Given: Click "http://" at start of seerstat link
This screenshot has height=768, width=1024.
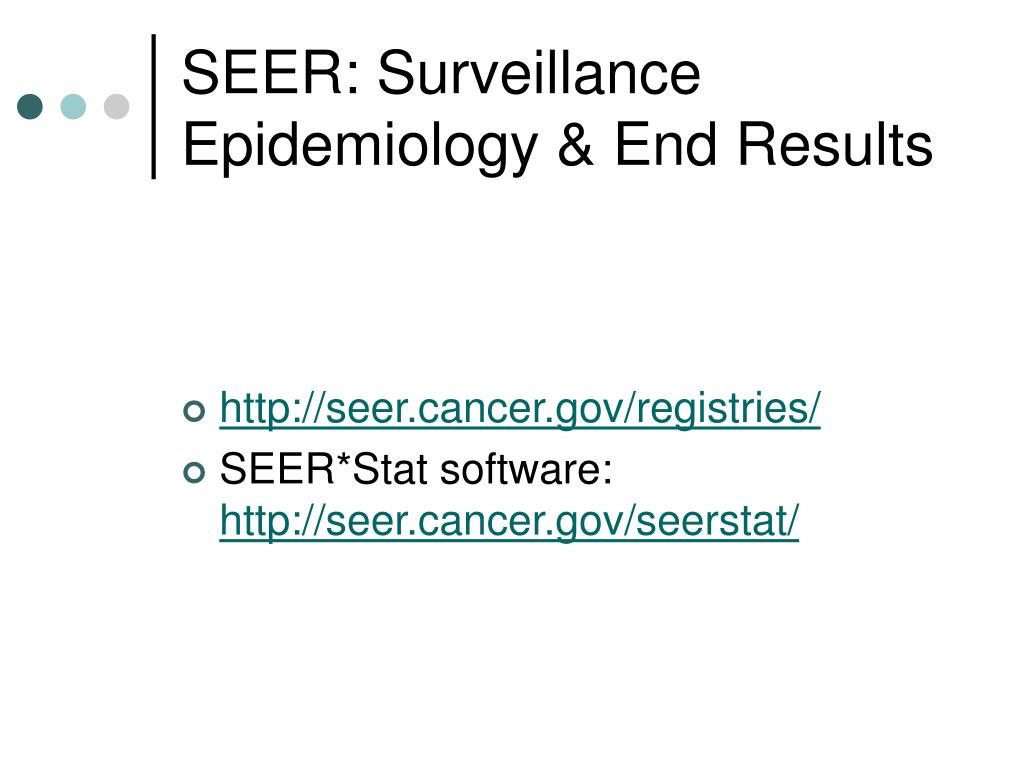Looking at the screenshot, I should pos(272,522).
